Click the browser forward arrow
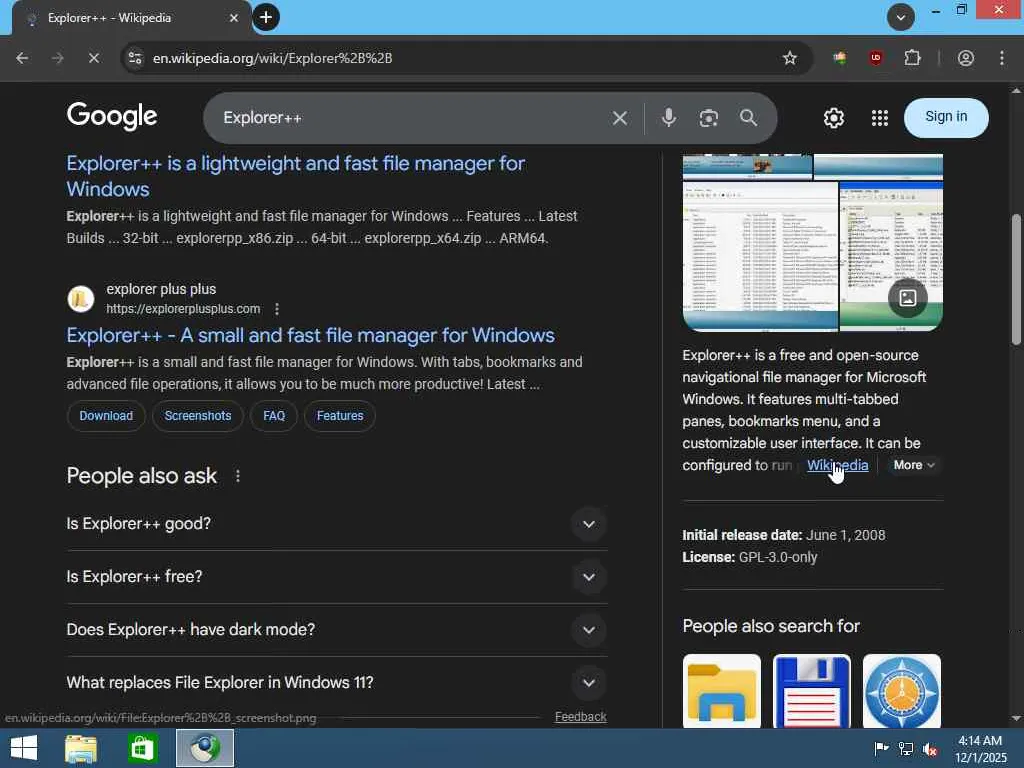The height and width of the screenshot is (768, 1024). pyautogui.click(x=58, y=58)
